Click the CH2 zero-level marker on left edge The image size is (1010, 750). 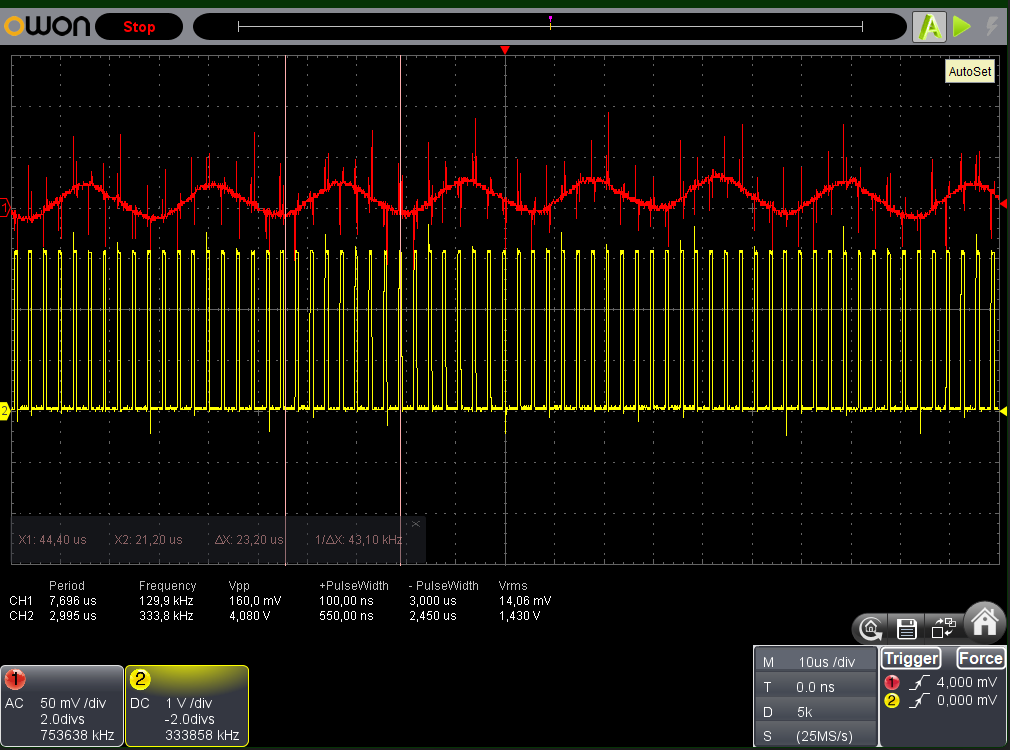[x=5, y=410]
